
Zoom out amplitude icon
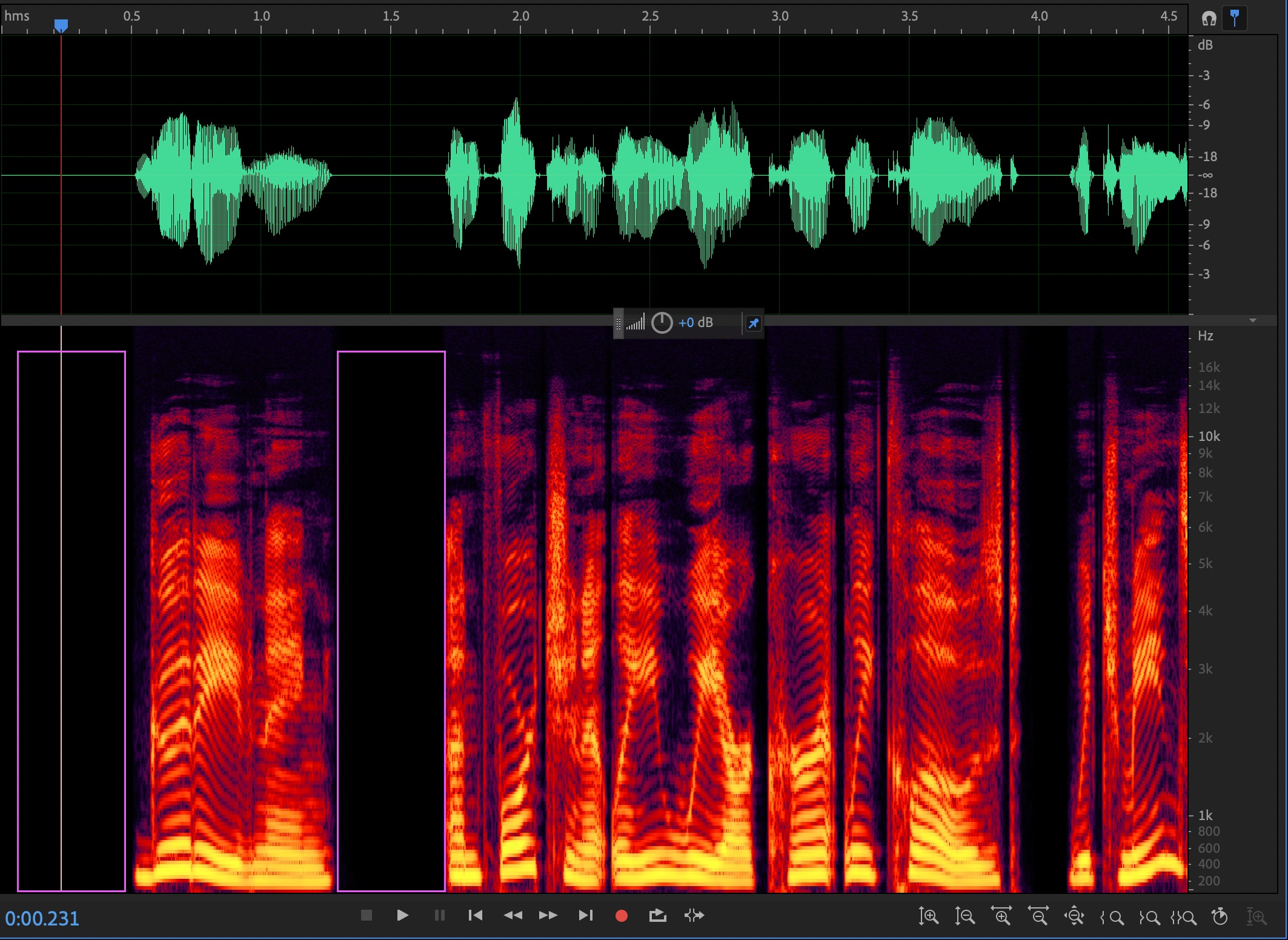coord(964,916)
